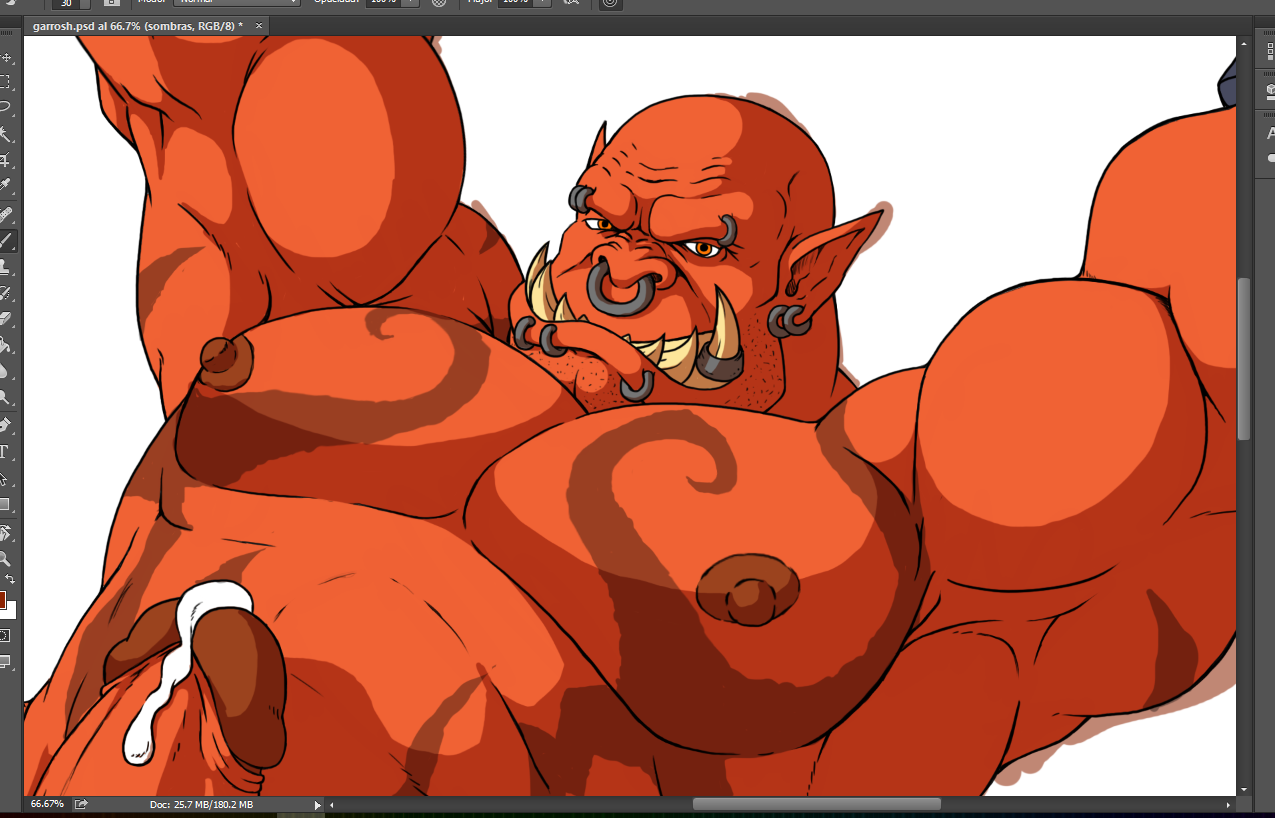The image size is (1275, 818).
Task: Select the Pen tool
Action: (x=6, y=426)
